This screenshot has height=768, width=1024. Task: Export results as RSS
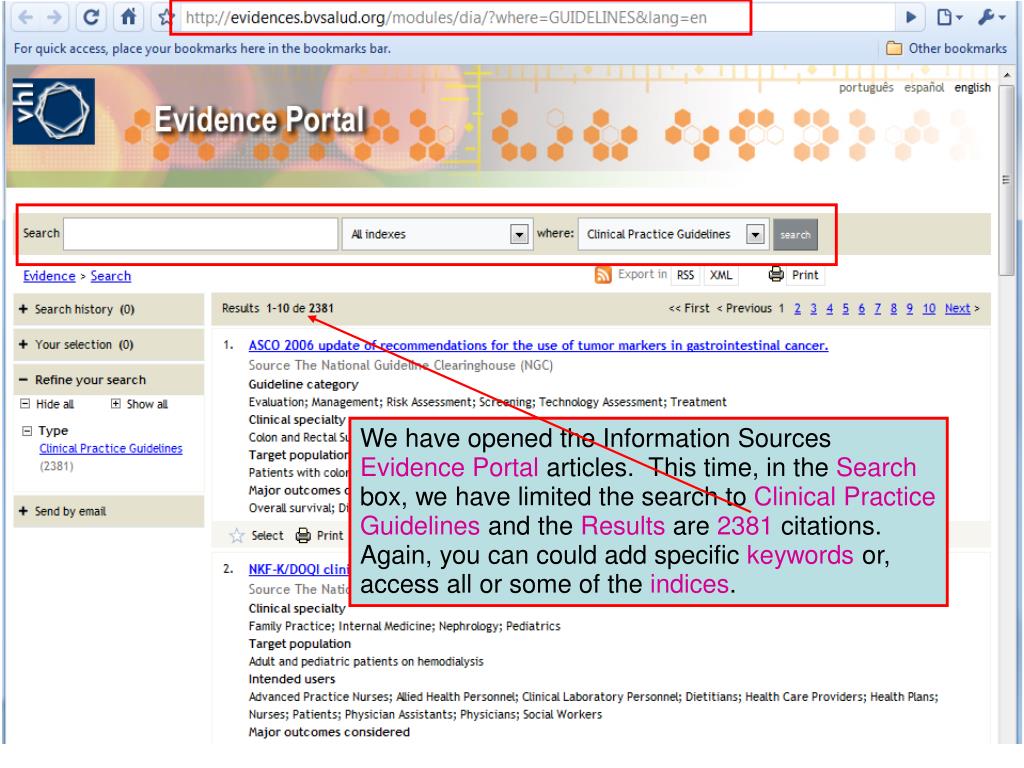point(685,275)
